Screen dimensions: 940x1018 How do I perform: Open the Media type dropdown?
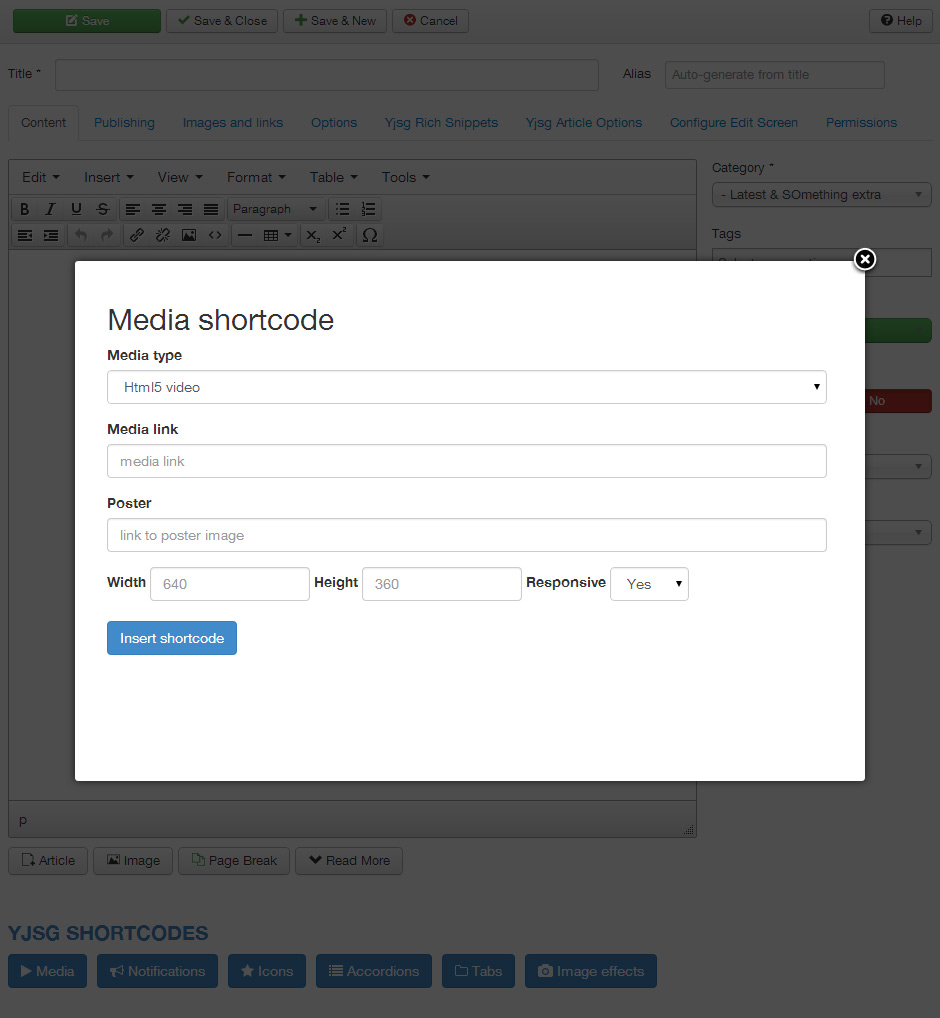coord(466,387)
